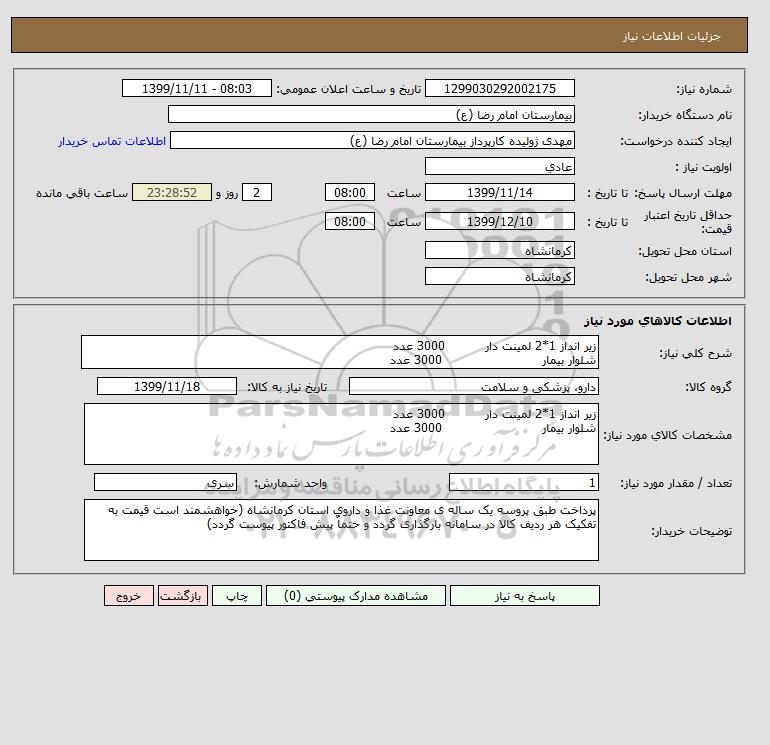770x745 pixels.
Task: Click the label توضیحات خریدار
Action: pos(691,531)
